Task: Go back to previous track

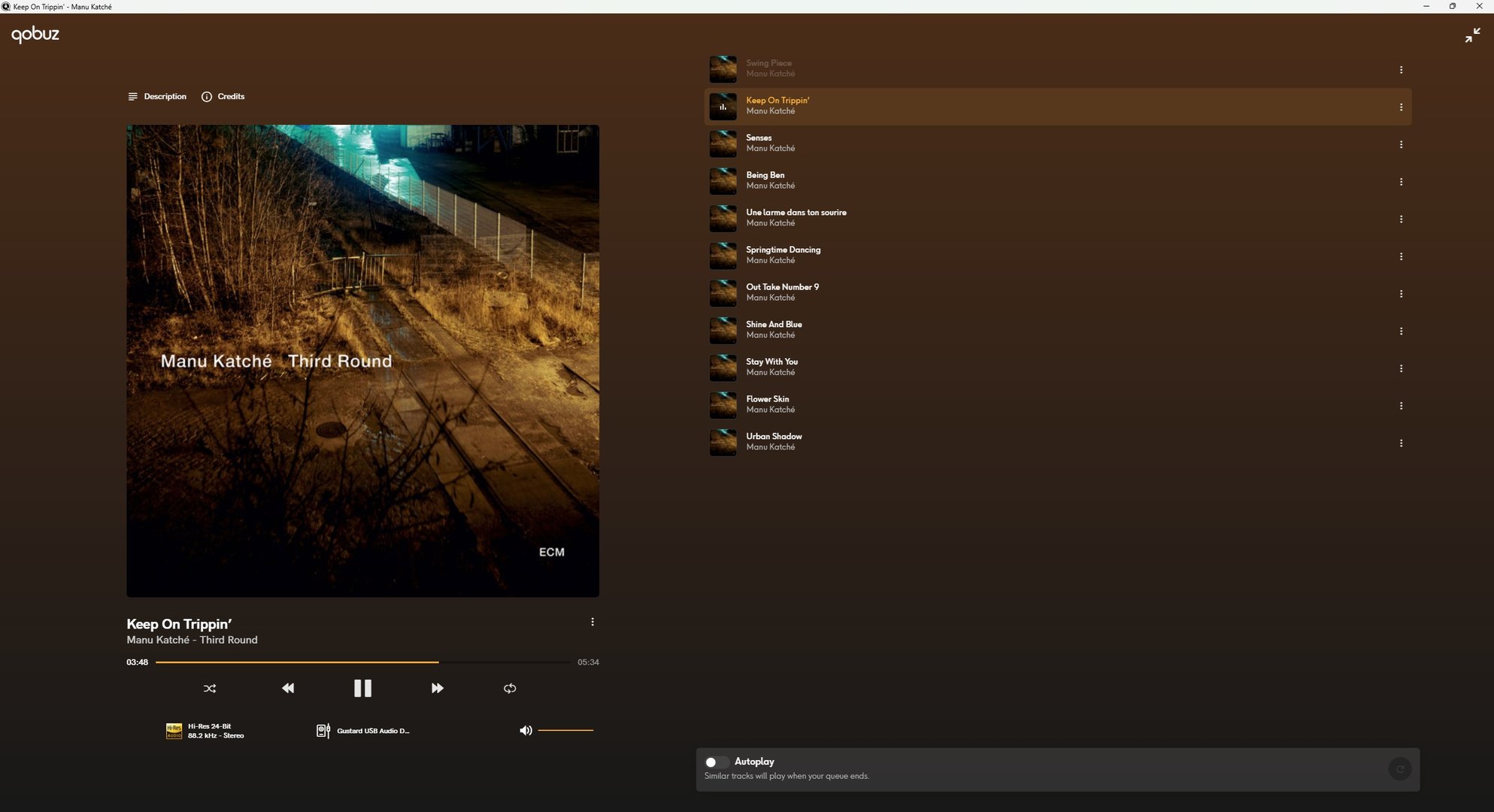Action: (288, 688)
